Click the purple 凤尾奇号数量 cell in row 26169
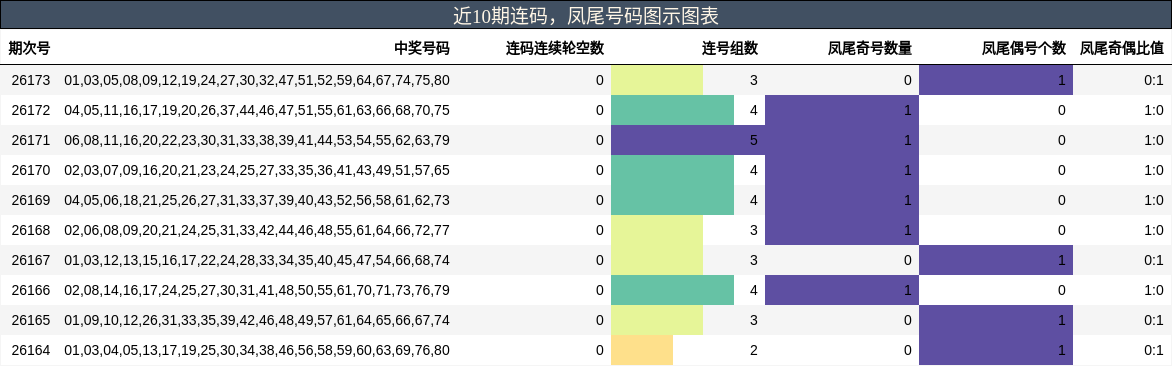 click(x=842, y=200)
